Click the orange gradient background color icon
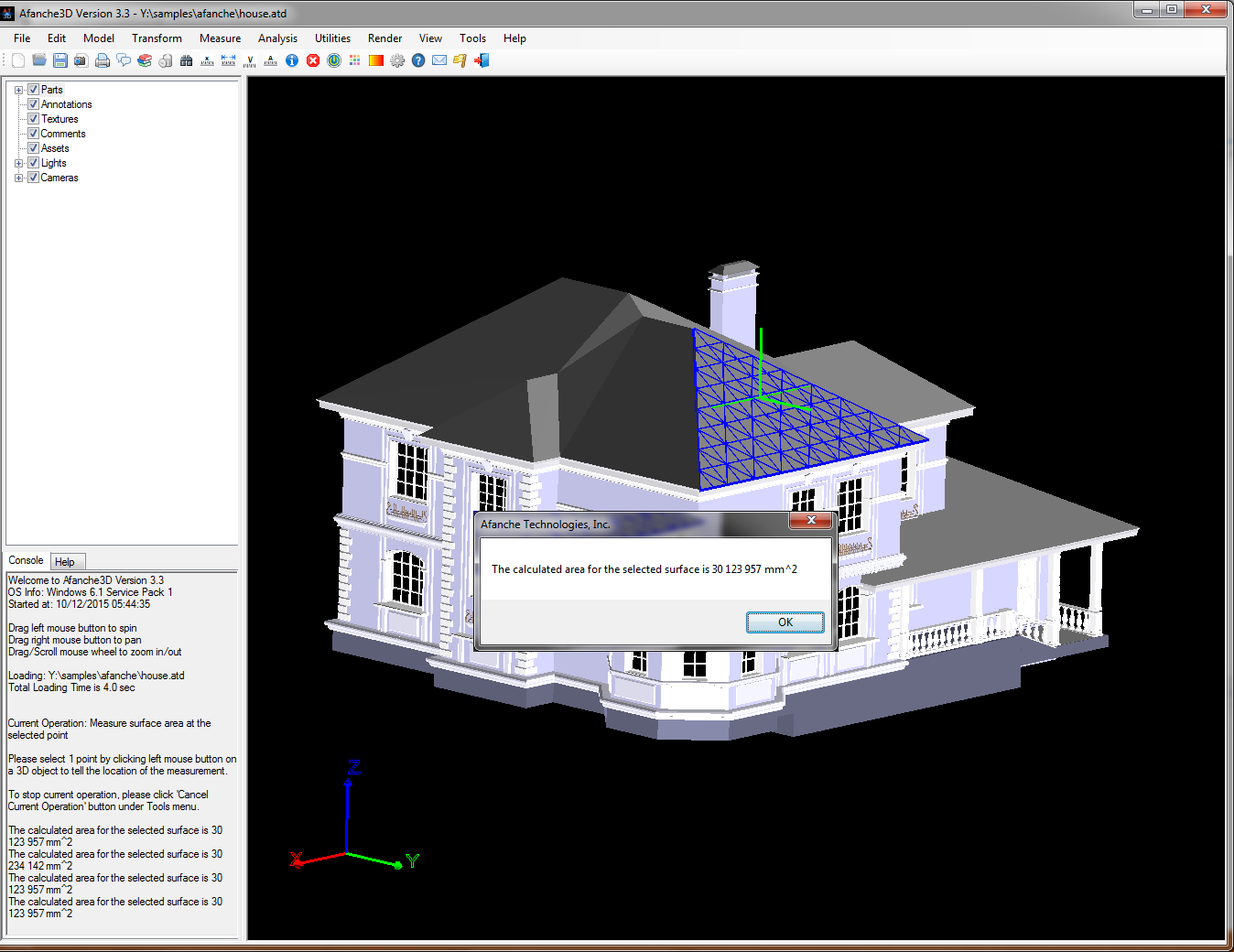Screen dimensions: 1234x952 point(376,60)
